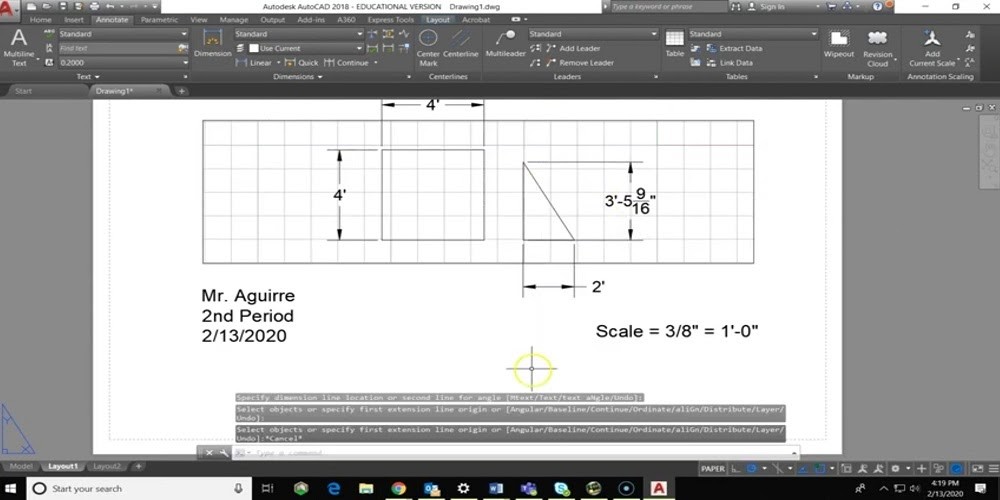
Task: Click the Find text input field
Action: click(120, 48)
